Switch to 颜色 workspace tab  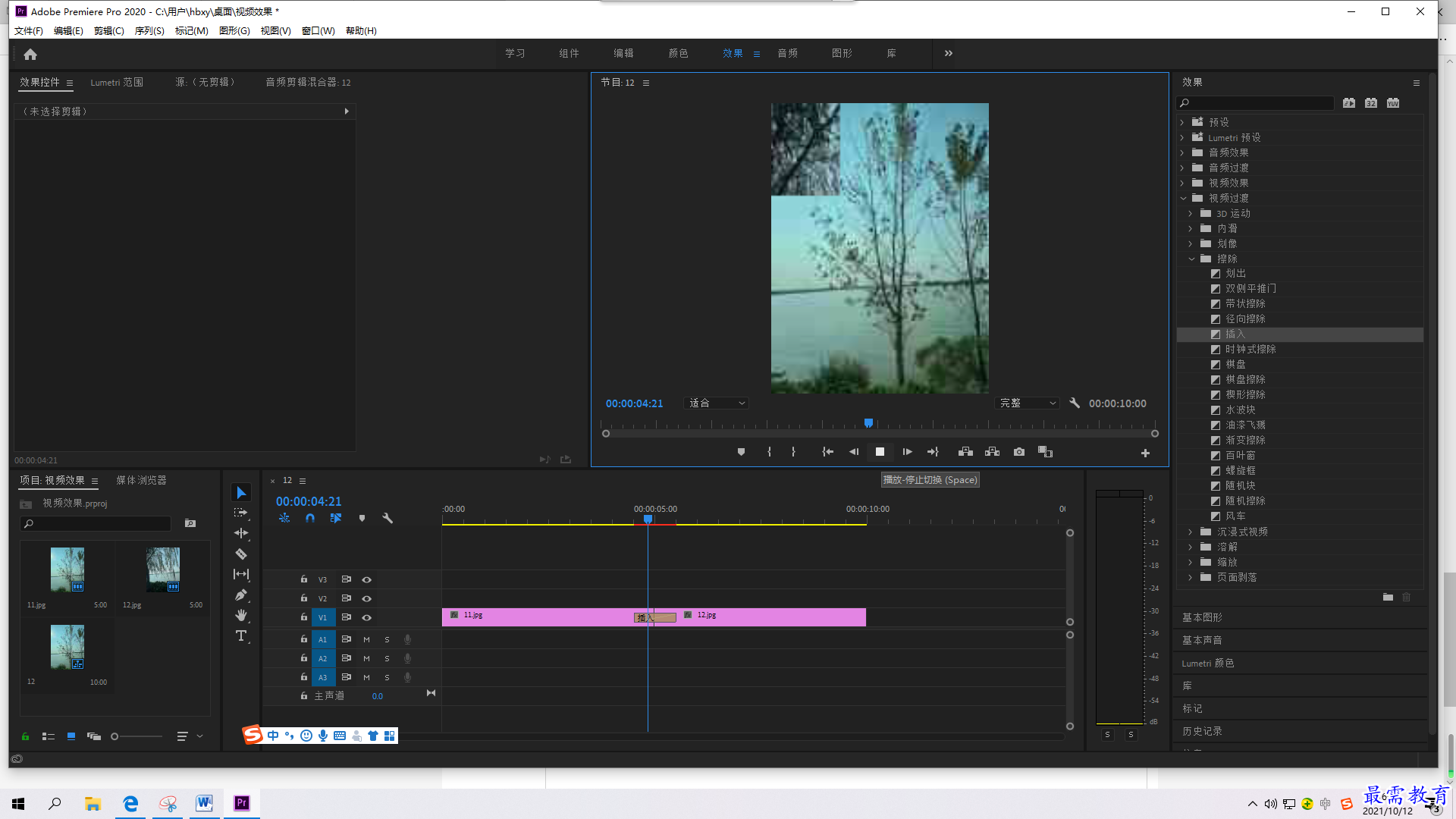(678, 53)
